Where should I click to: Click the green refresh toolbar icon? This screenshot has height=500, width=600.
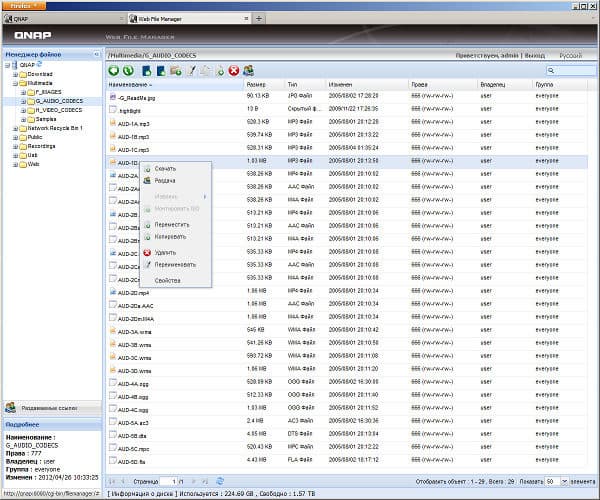point(128,70)
